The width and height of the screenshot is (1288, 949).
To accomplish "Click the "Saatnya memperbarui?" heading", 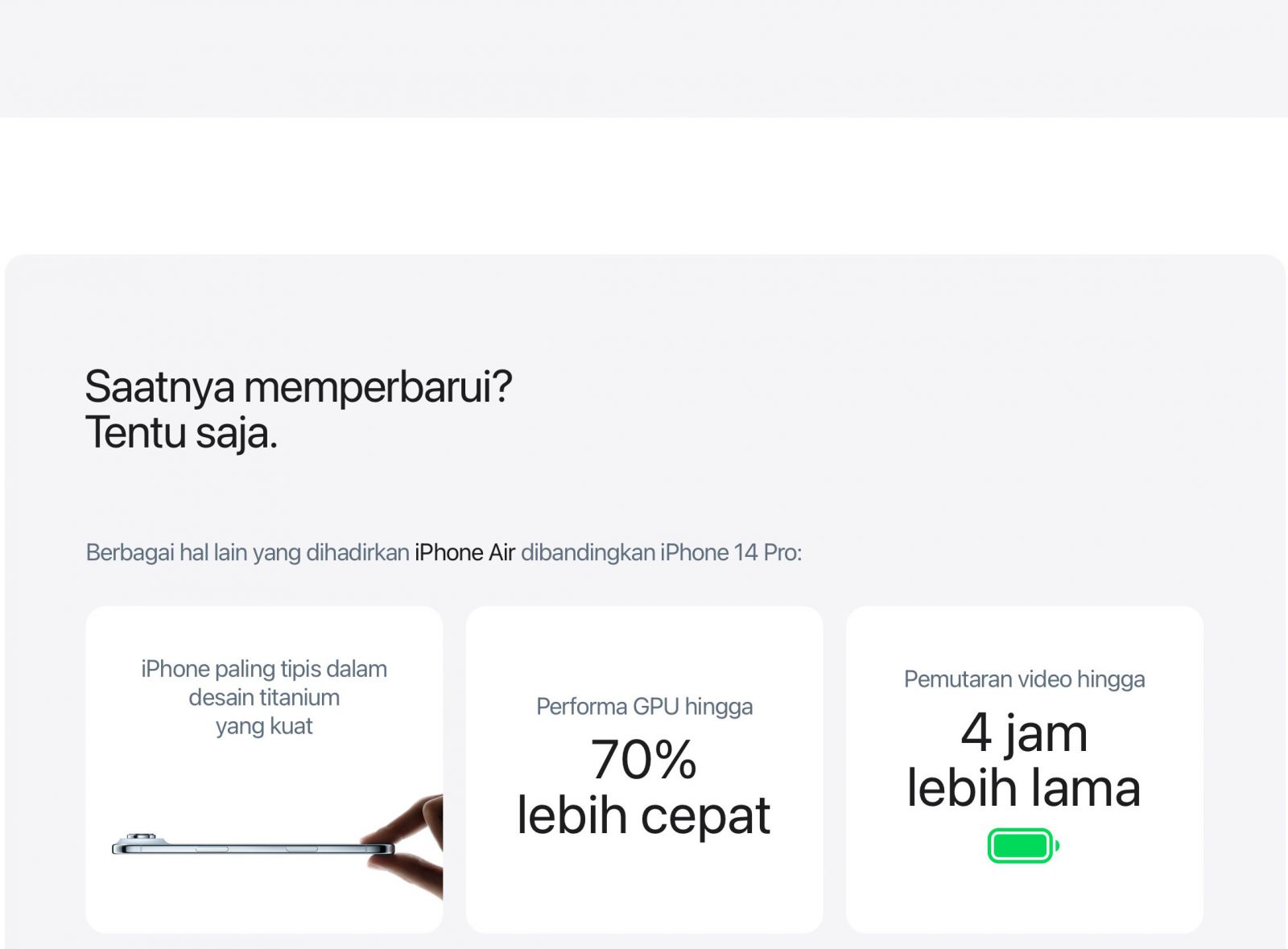I will coord(298,386).
